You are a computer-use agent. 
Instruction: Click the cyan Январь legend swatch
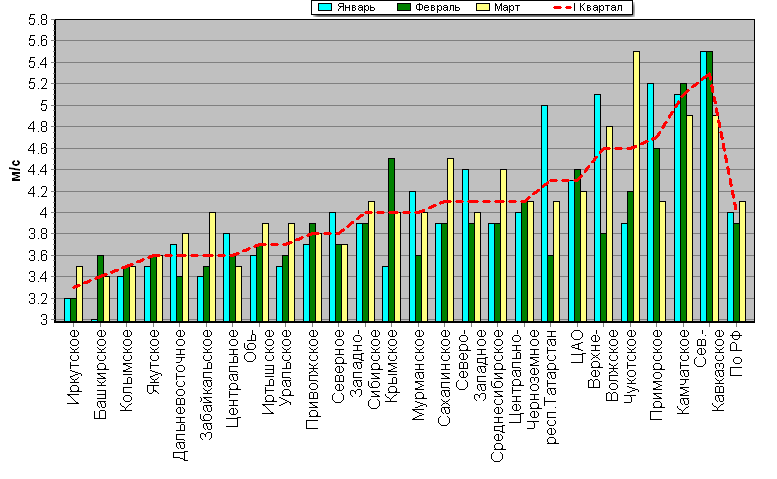[x=325, y=7]
